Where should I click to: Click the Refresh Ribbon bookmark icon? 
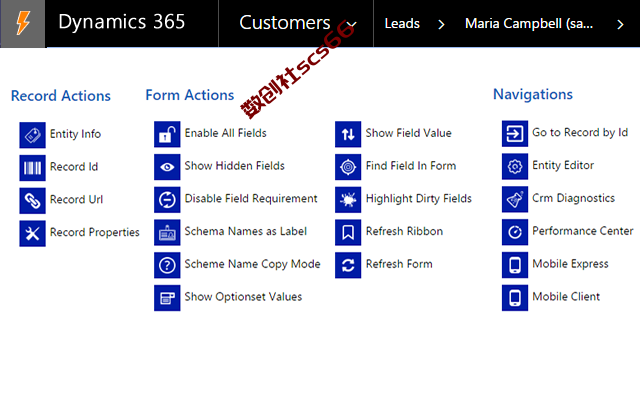pos(348,232)
